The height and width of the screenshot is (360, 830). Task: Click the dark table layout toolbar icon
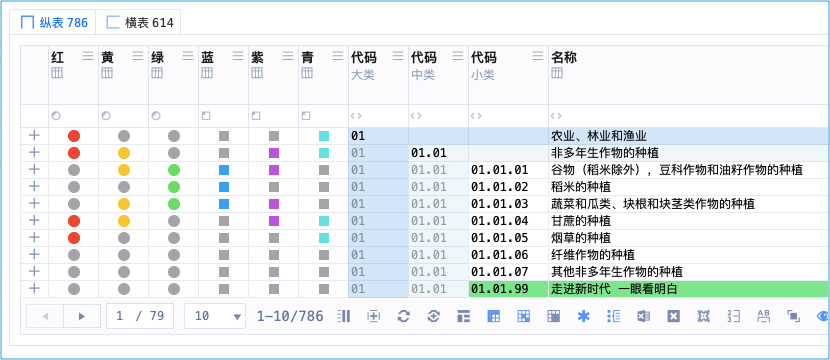click(464, 316)
